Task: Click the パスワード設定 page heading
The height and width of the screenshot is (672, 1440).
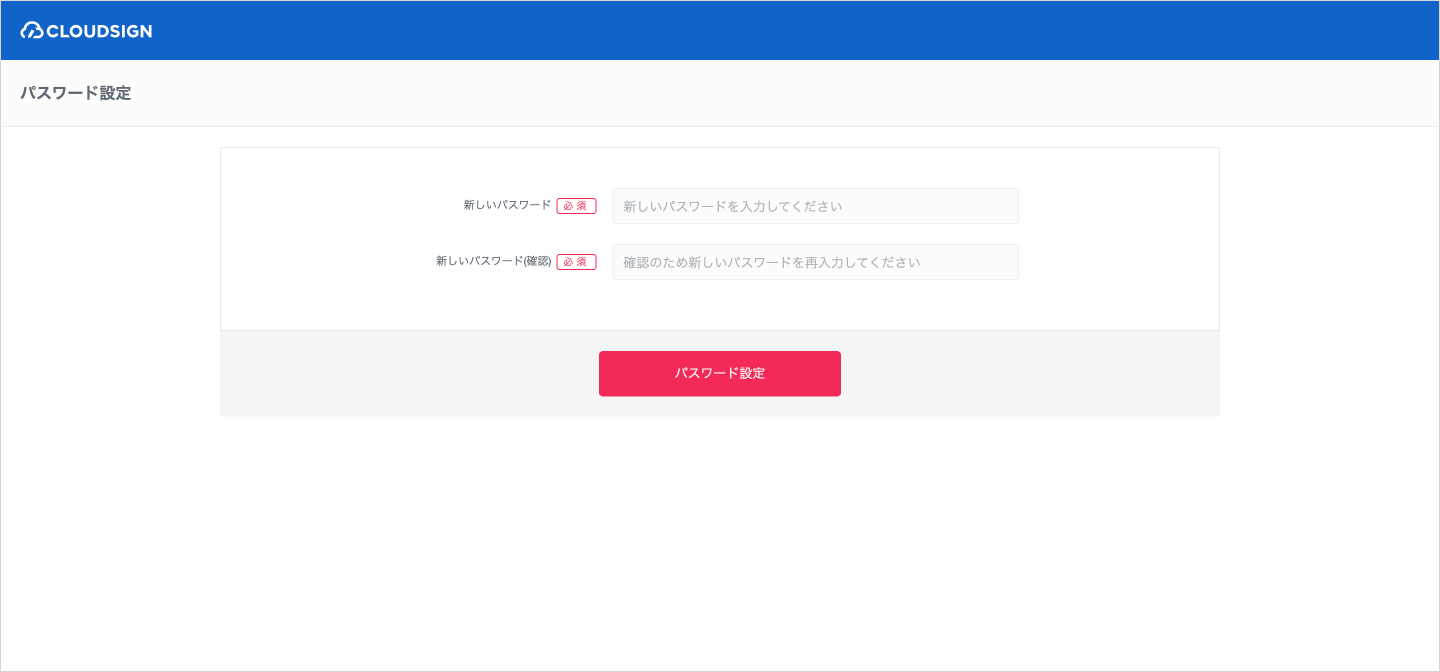Action: click(x=76, y=93)
